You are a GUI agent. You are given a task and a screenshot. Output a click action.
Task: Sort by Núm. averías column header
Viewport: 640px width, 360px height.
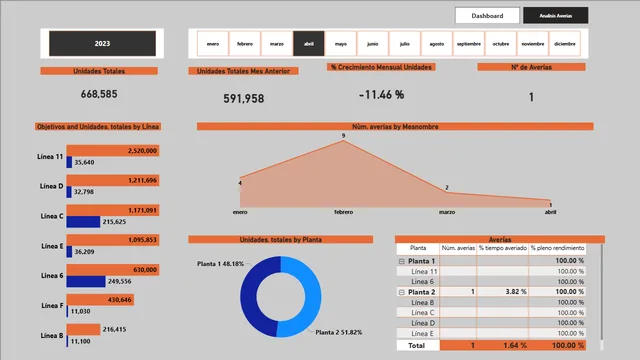pyautogui.click(x=458, y=248)
